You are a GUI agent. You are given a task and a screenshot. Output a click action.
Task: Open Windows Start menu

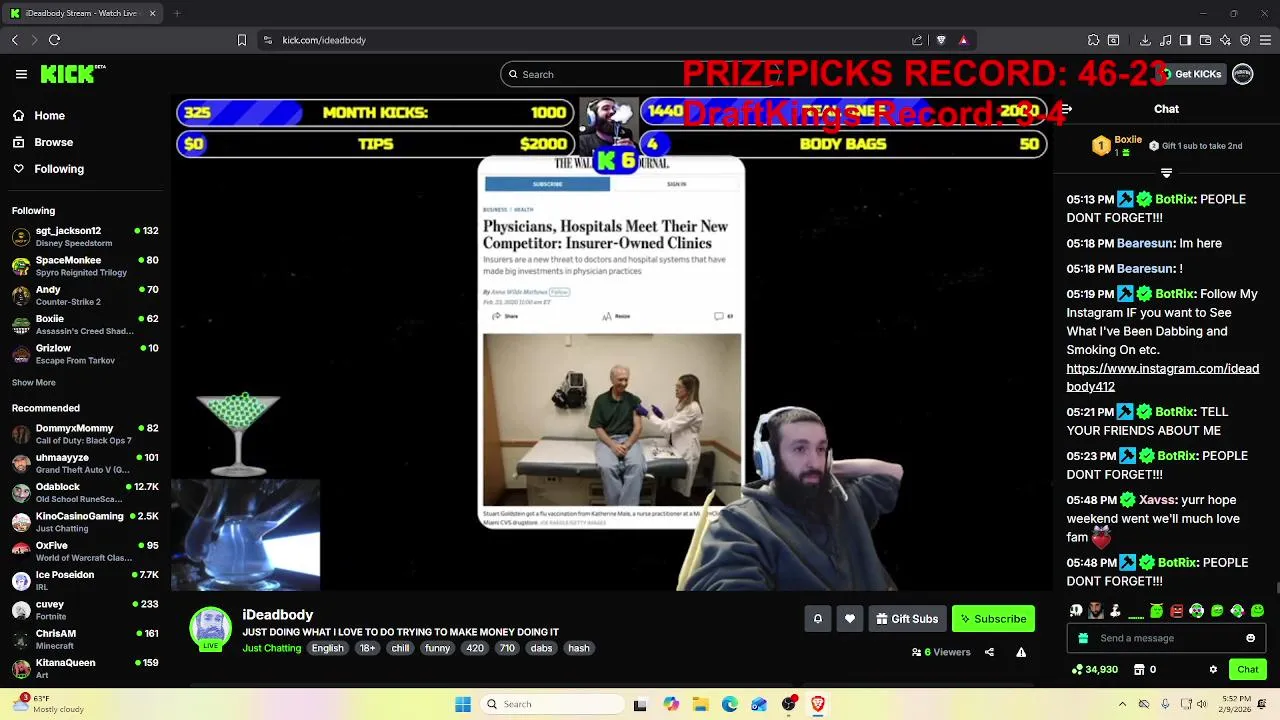pyautogui.click(x=463, y=704)
